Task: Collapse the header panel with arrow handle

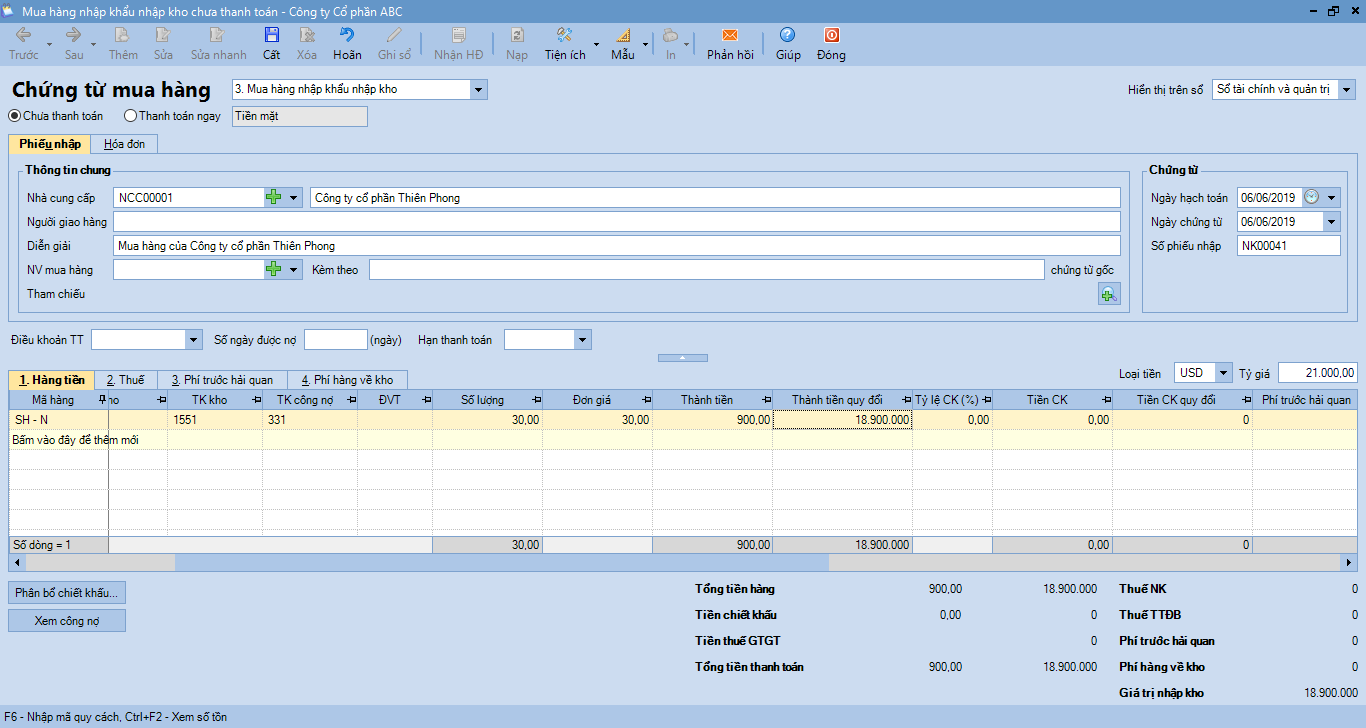Action: pyautogui.click(x=682, y=357)
